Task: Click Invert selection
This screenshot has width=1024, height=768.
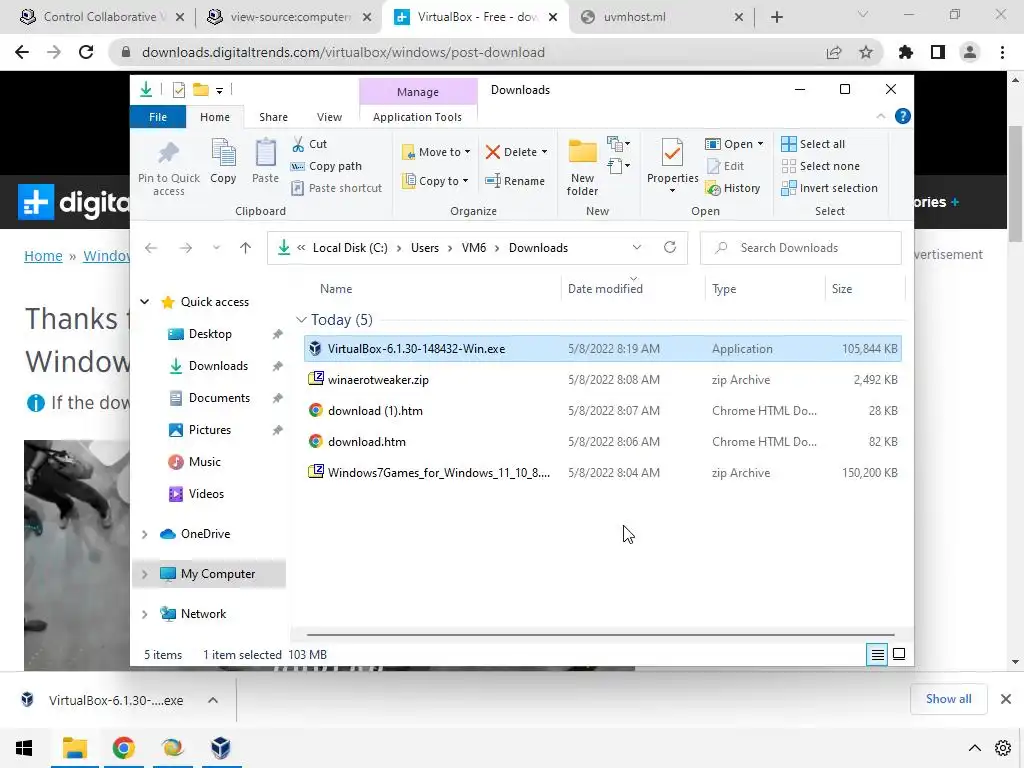Action: [829, 188]
